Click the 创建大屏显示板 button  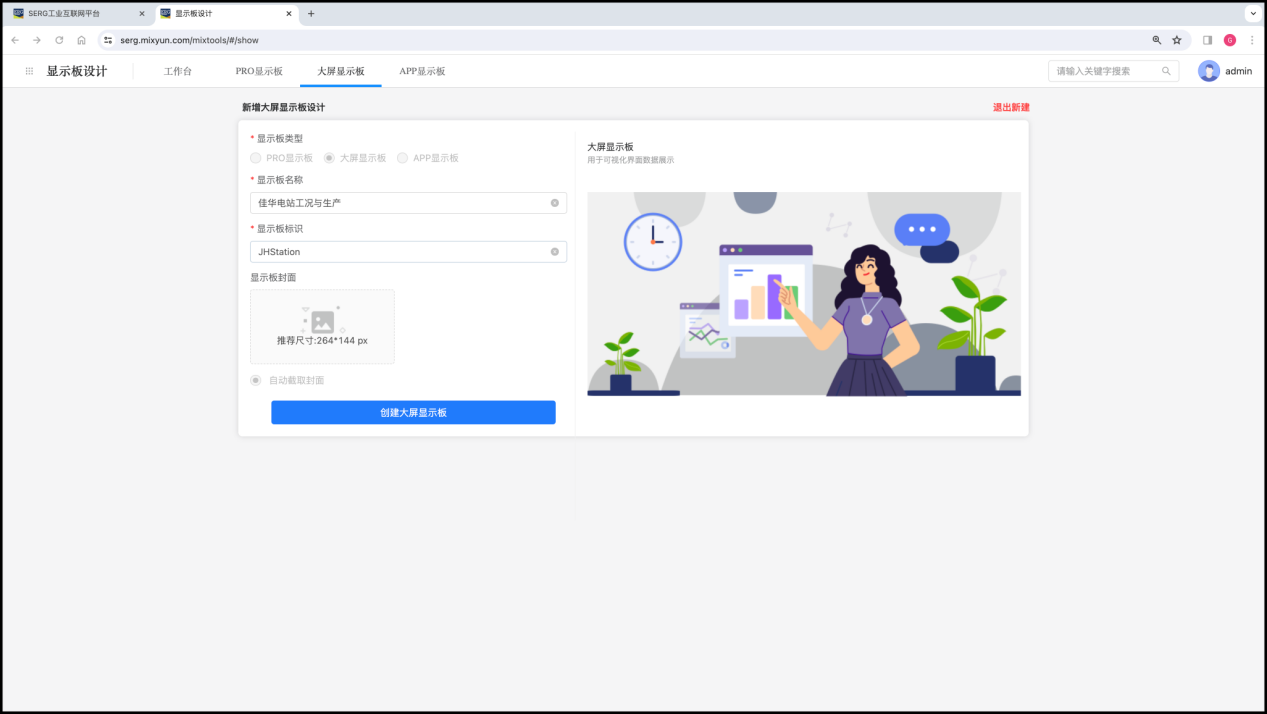pos(413,412)
